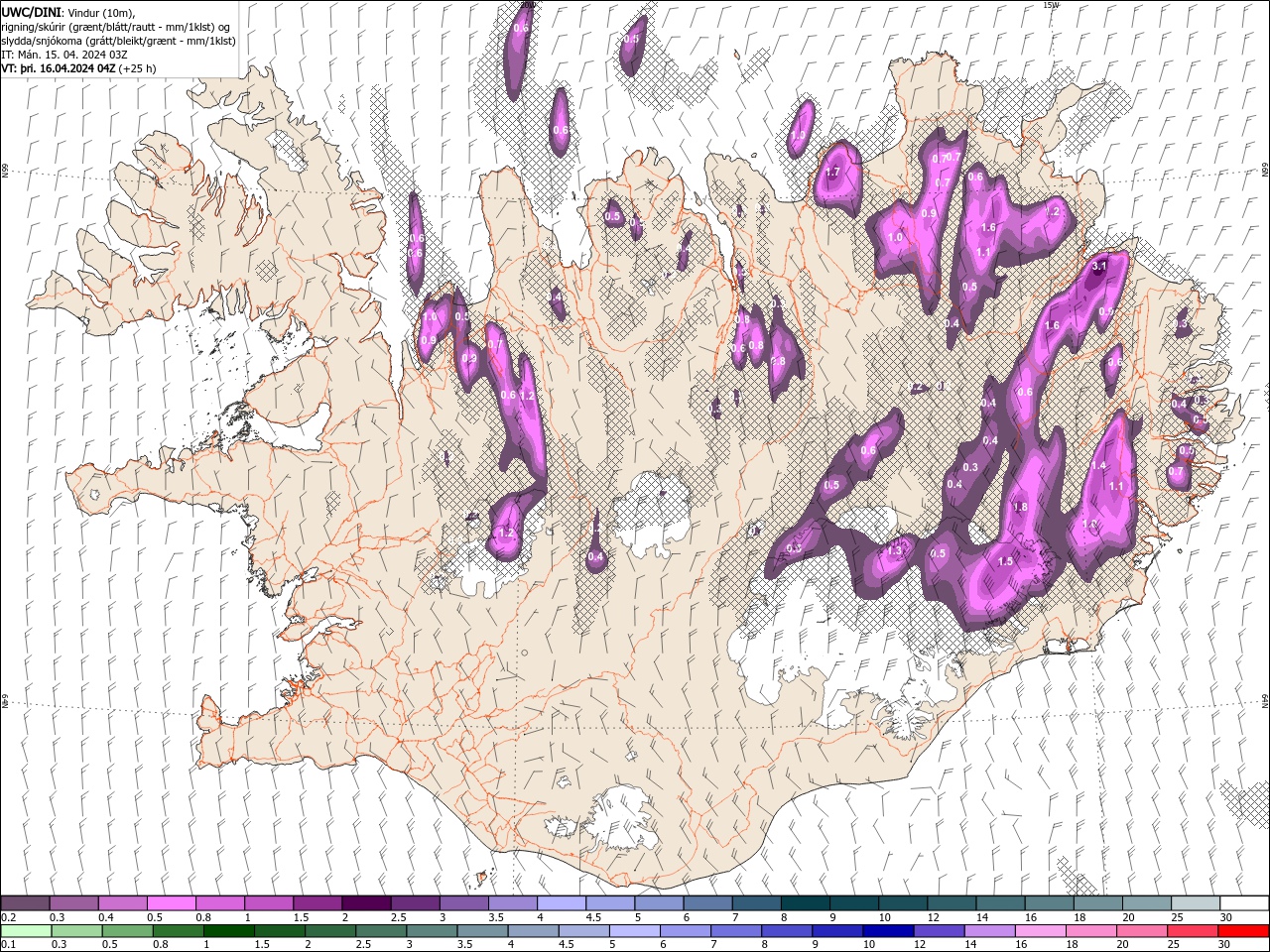This screenshot has width=1270, height=952.
Task: Pick top-row legend swatch starting at 18
Action: point(1096,903)
